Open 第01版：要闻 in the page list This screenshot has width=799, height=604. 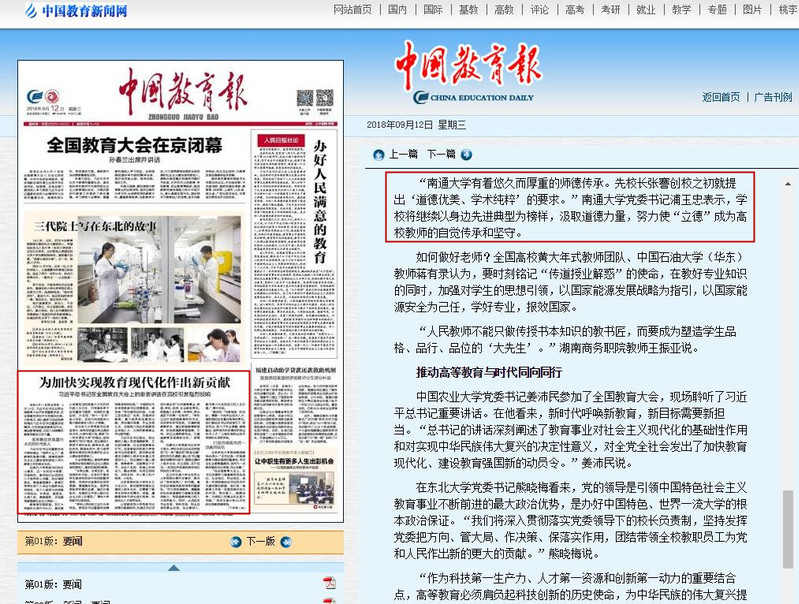click(54, 584)
